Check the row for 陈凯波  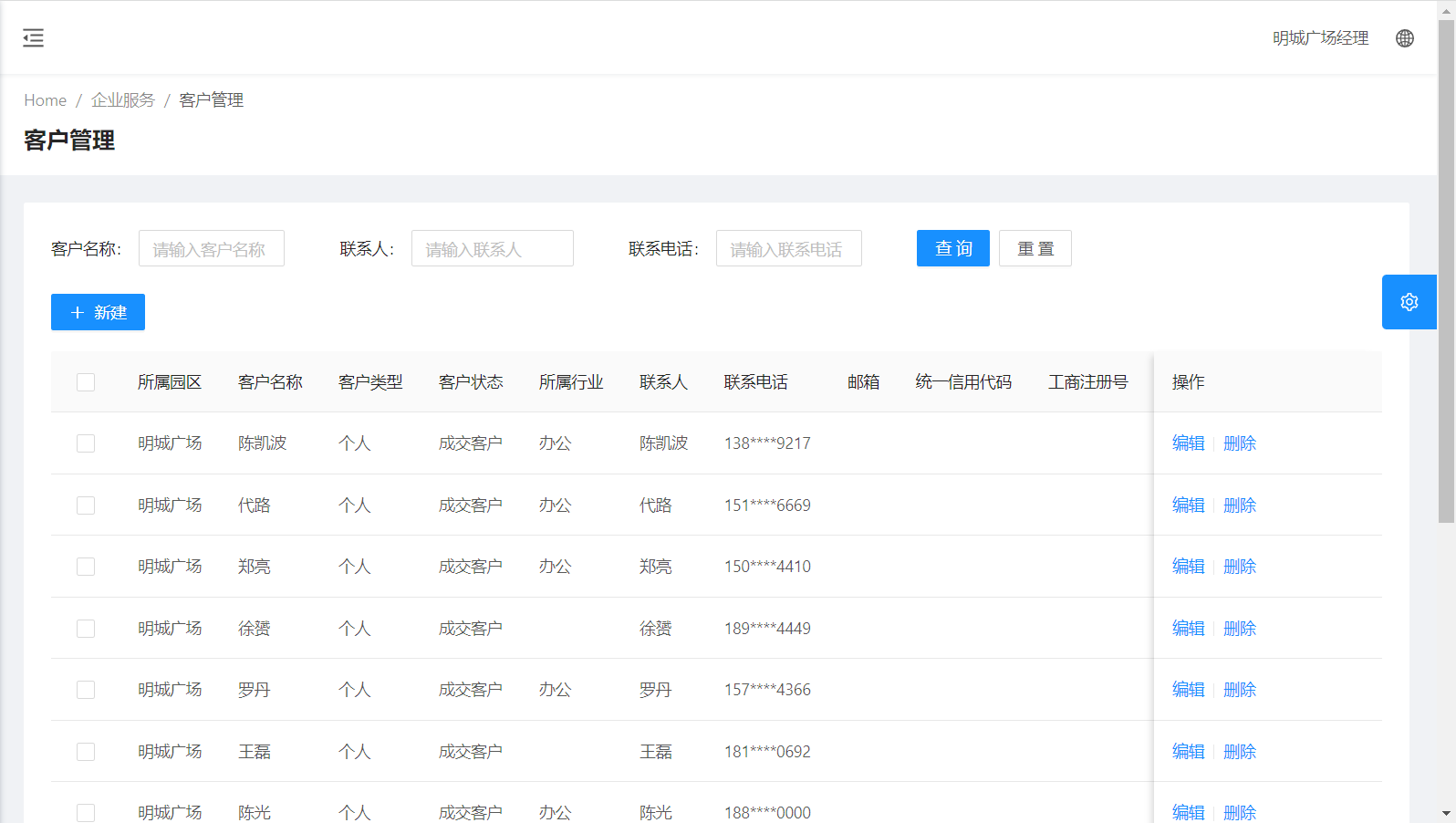pyautogui.click(x=86, y=443)
